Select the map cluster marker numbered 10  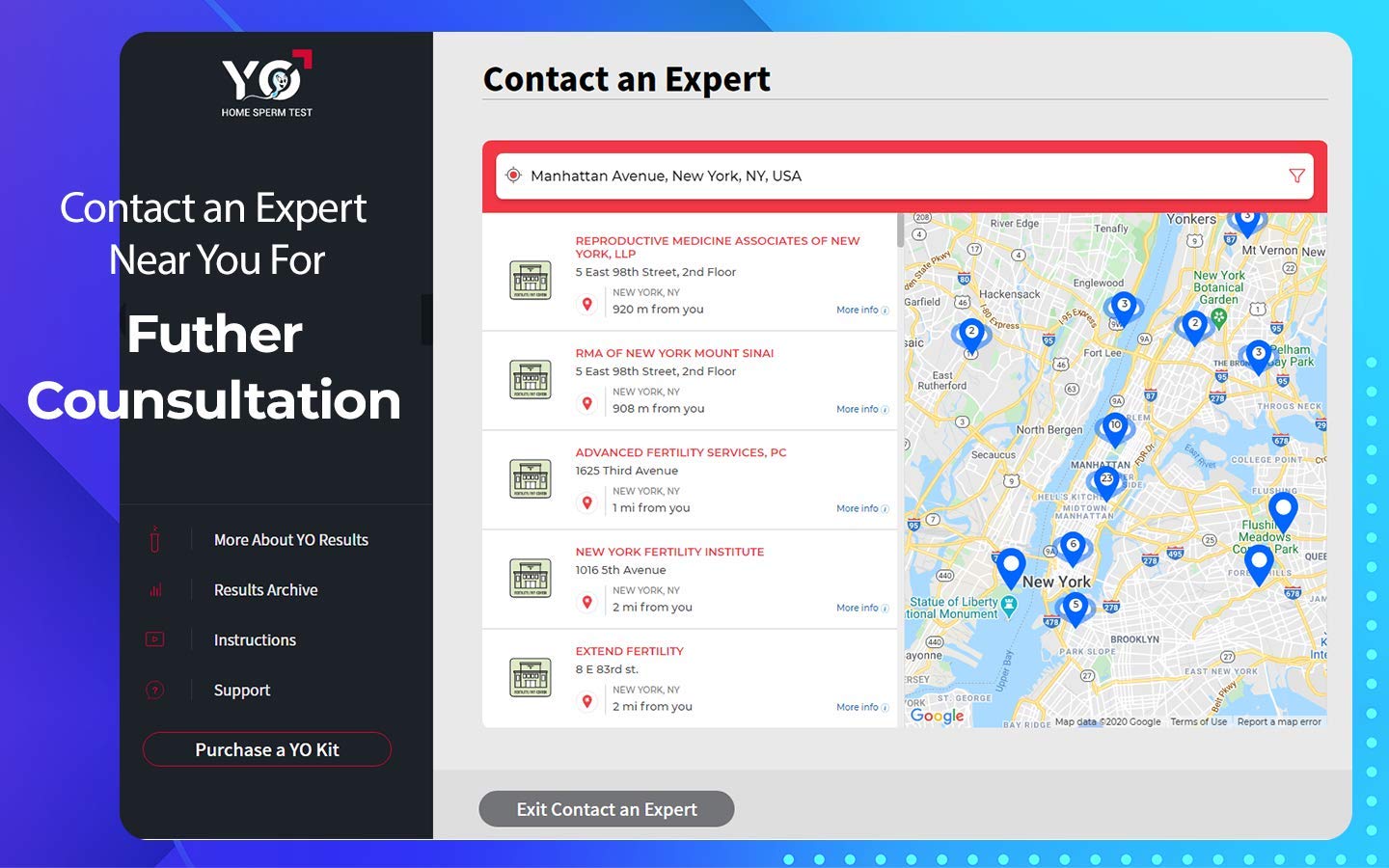coord(1115,426)
